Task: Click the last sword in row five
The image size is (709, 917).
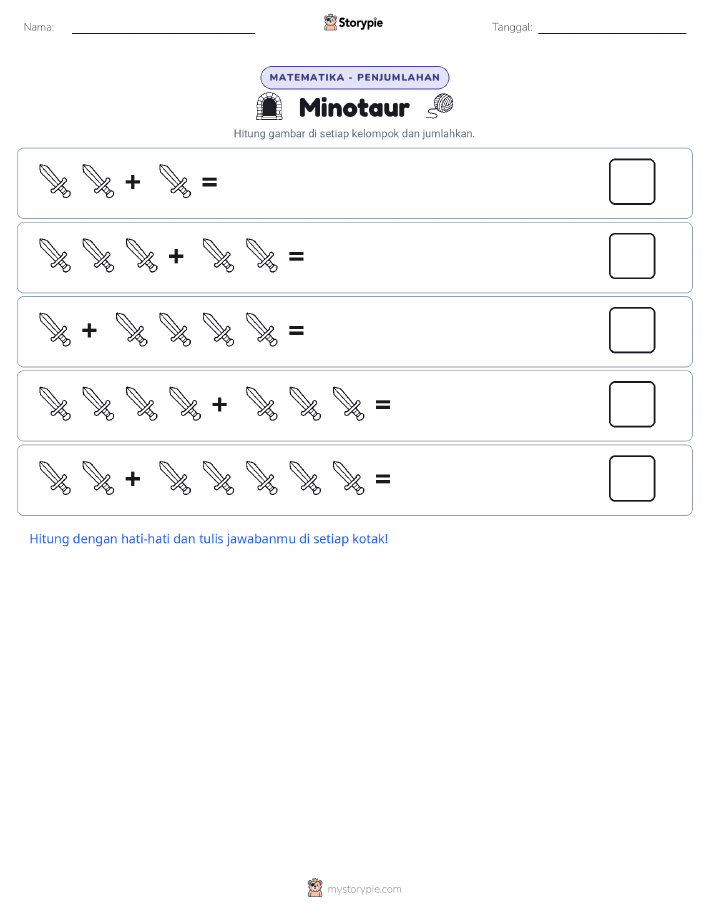Action: [349, 478]
